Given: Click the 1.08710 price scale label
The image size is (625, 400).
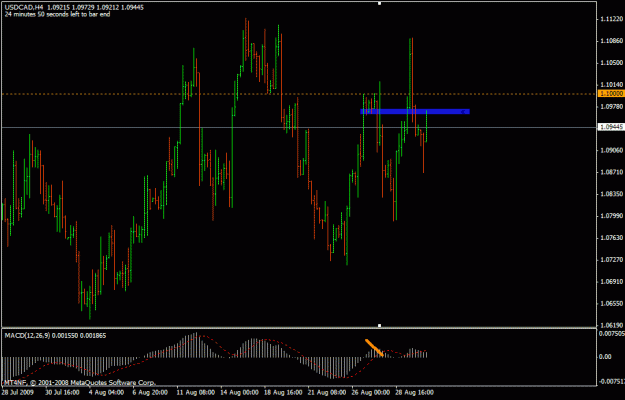Looking at the screenshot, I should point(611,172).
